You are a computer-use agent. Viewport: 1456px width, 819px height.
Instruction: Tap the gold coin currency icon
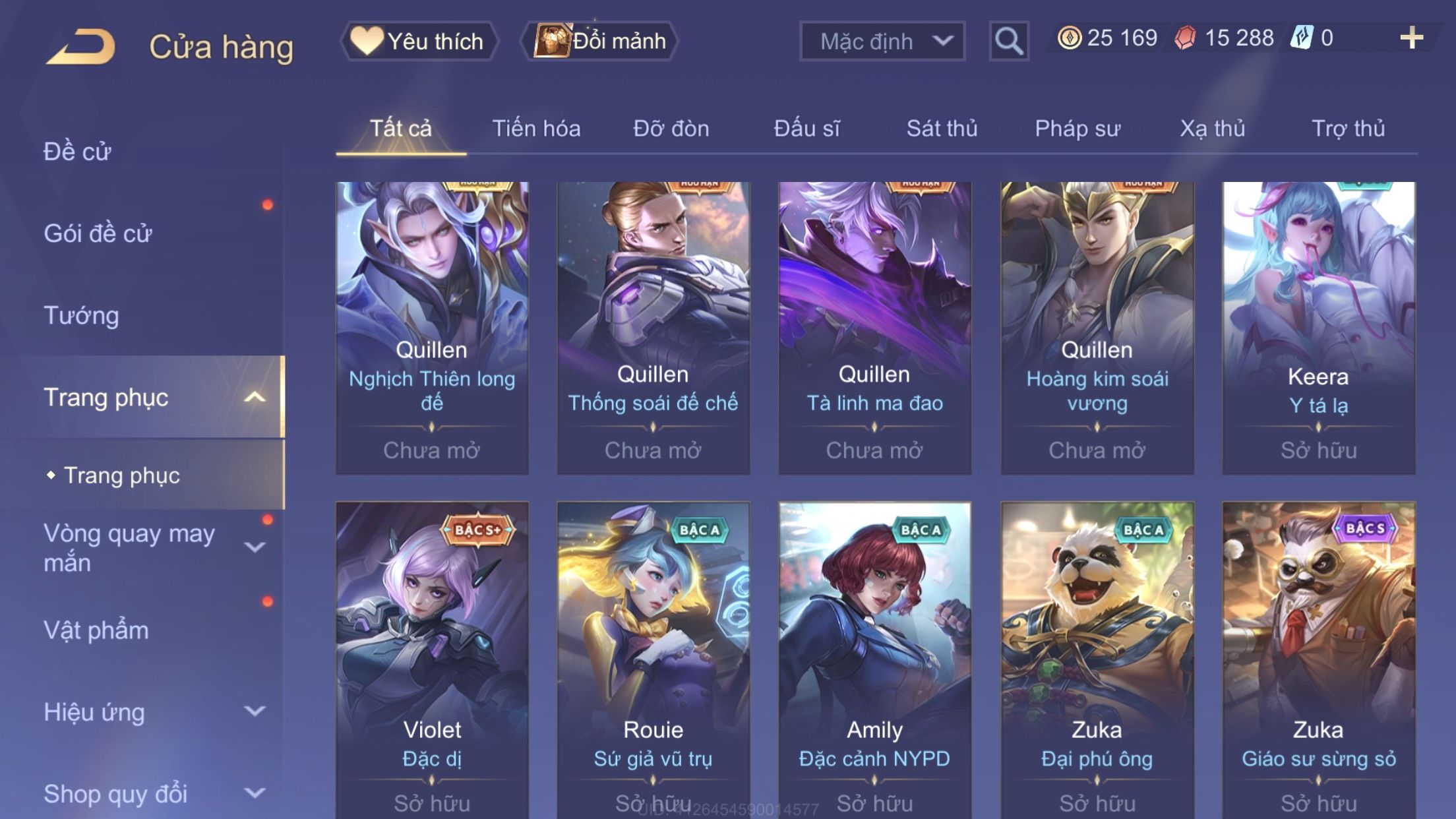point(1069,38)
